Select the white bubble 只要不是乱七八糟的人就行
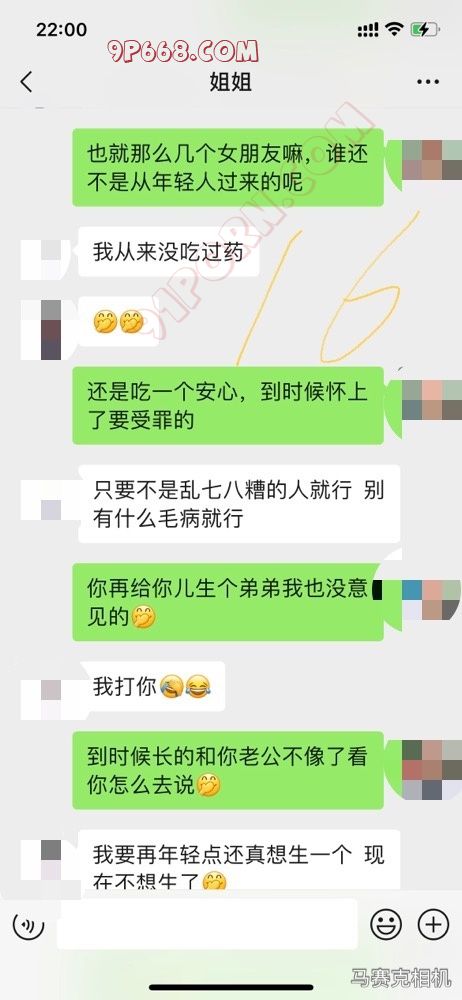 point(239,504)
